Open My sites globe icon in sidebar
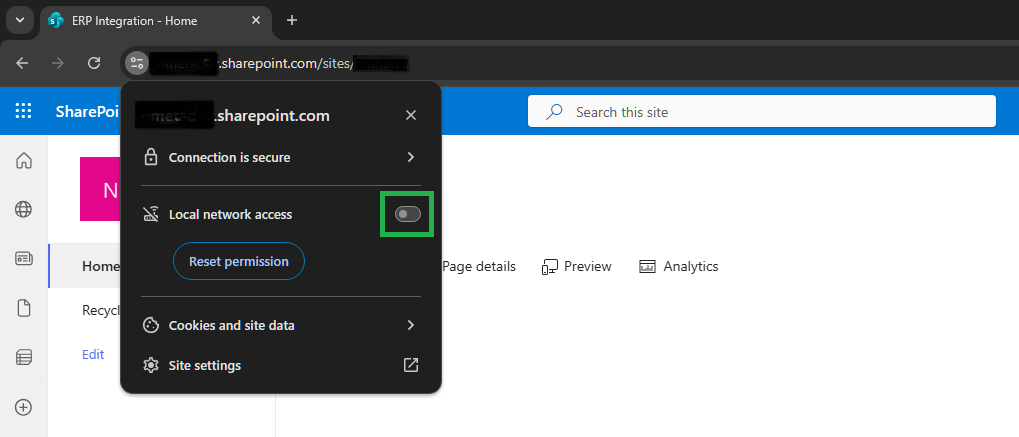 (23, 209)
